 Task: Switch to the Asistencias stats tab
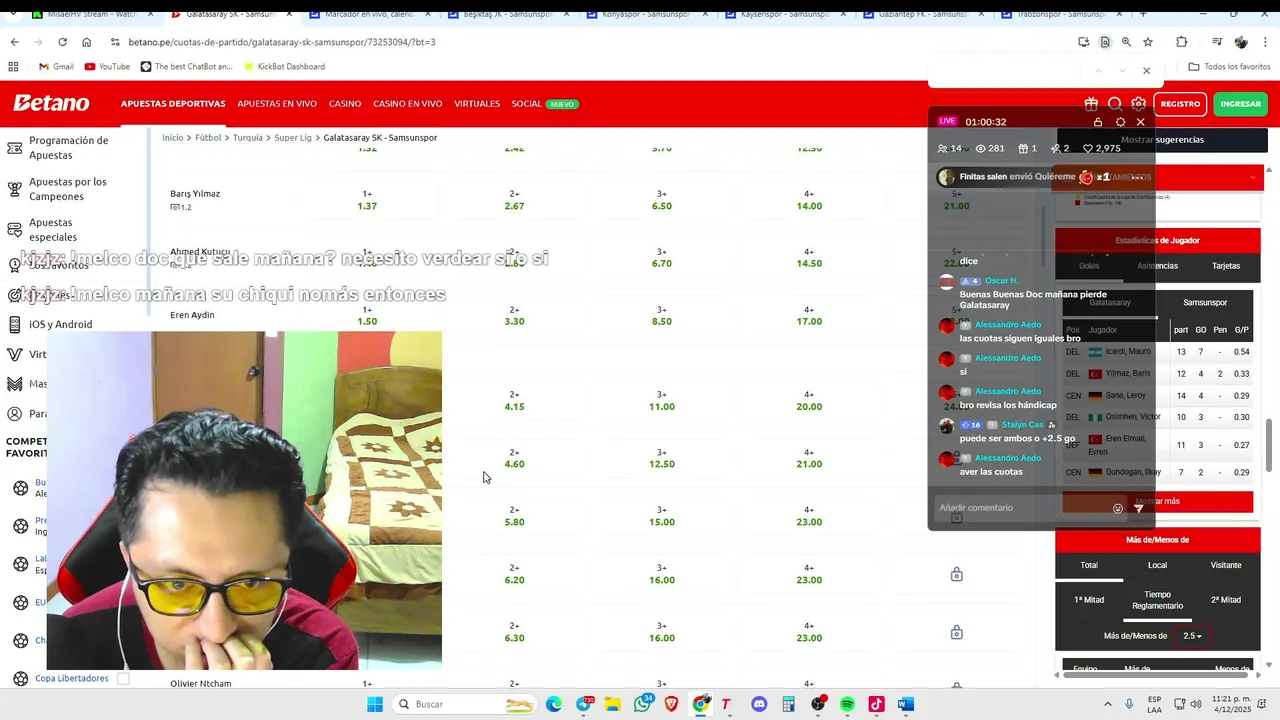1157,266
